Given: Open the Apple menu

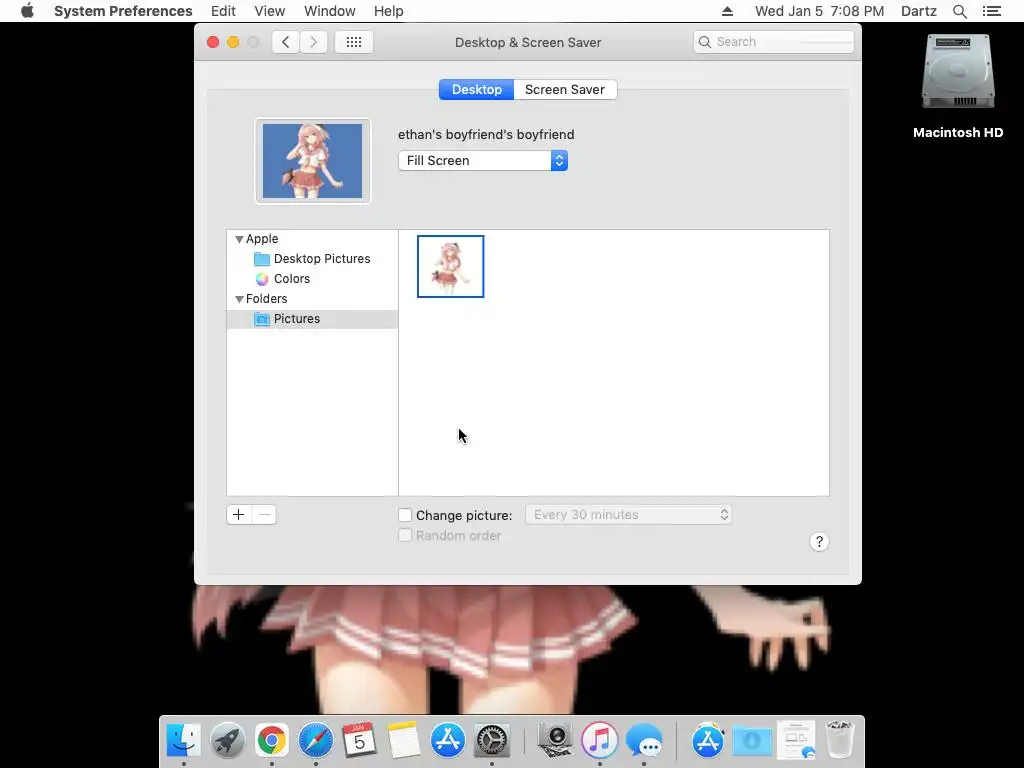Looking at the screenshot, I should coord(27,11).
